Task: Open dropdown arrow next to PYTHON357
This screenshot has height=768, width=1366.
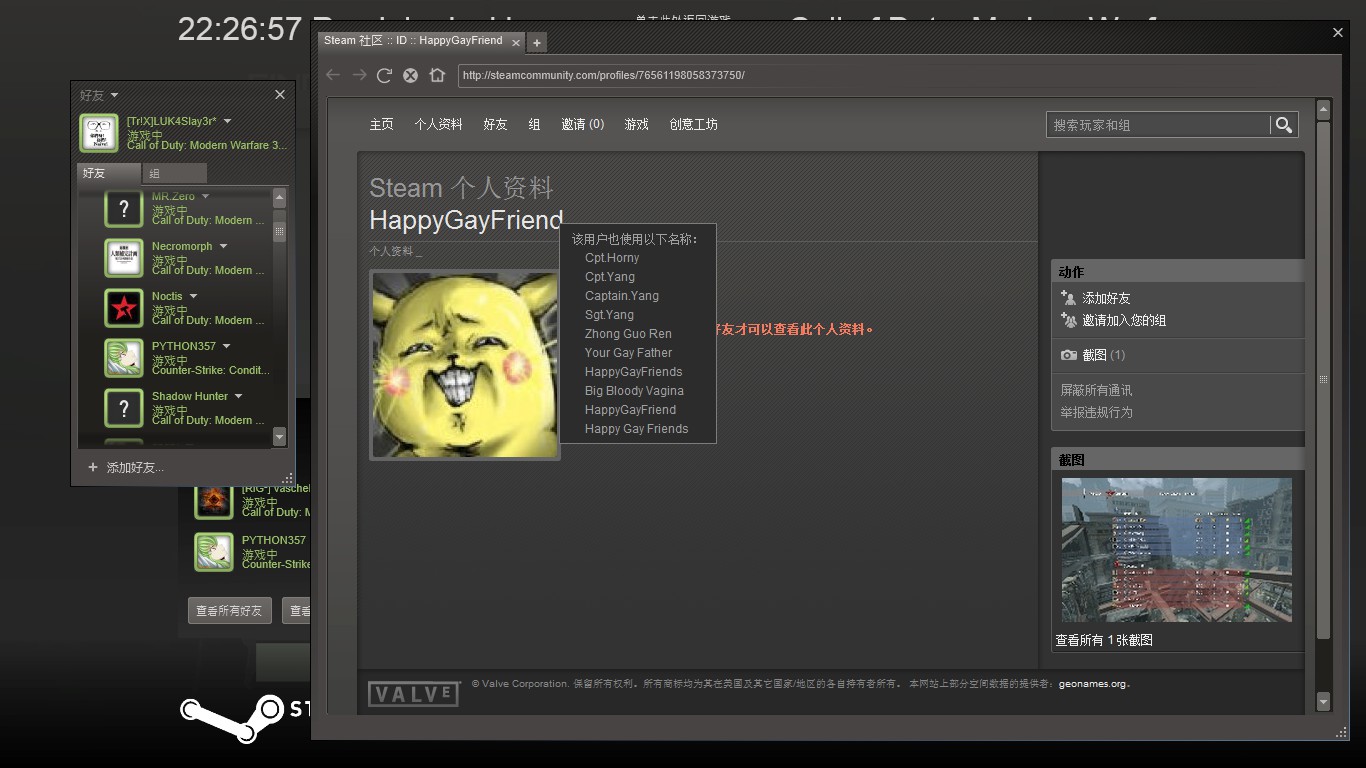Action: 227,346
